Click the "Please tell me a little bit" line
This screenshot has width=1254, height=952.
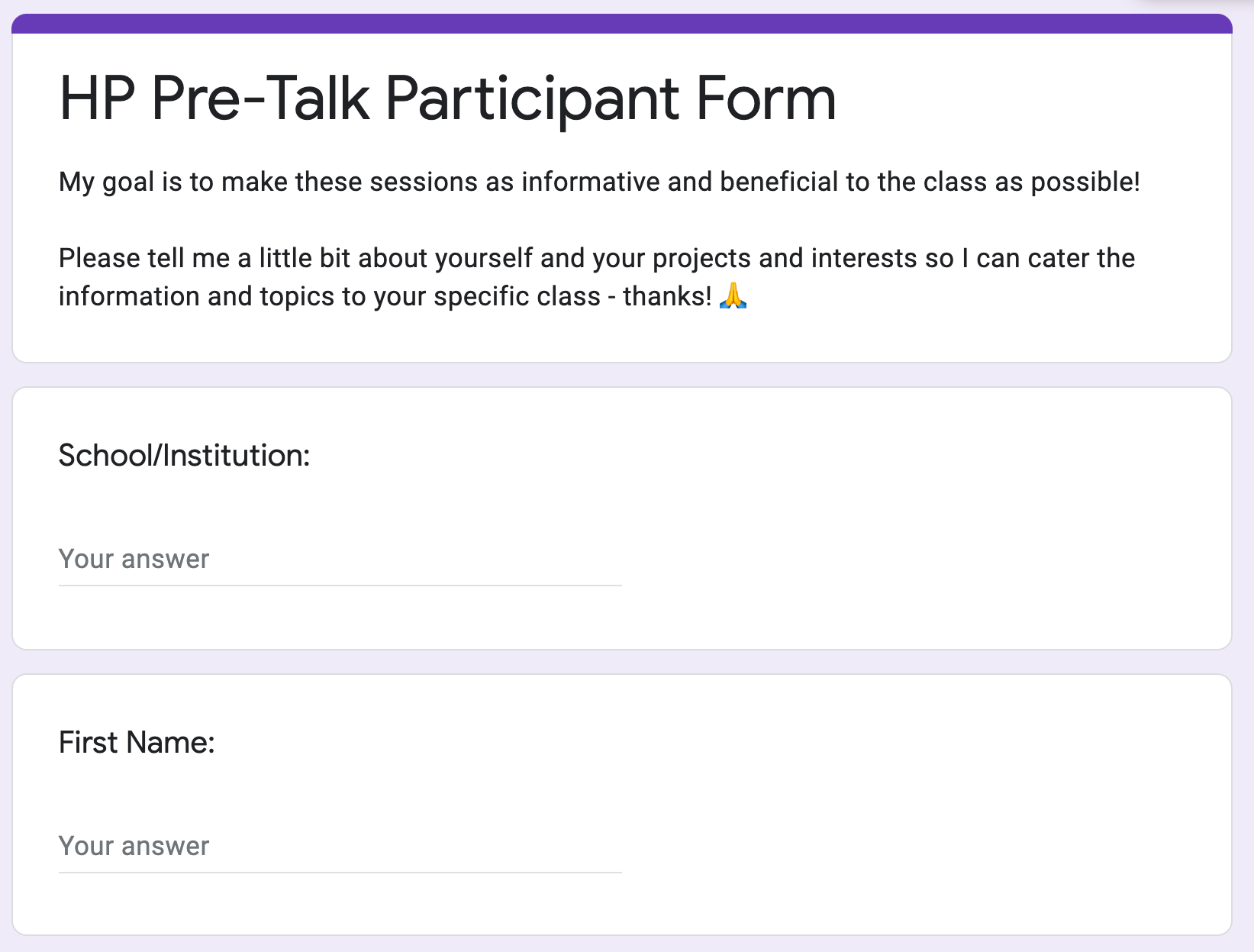coord(596,258)
